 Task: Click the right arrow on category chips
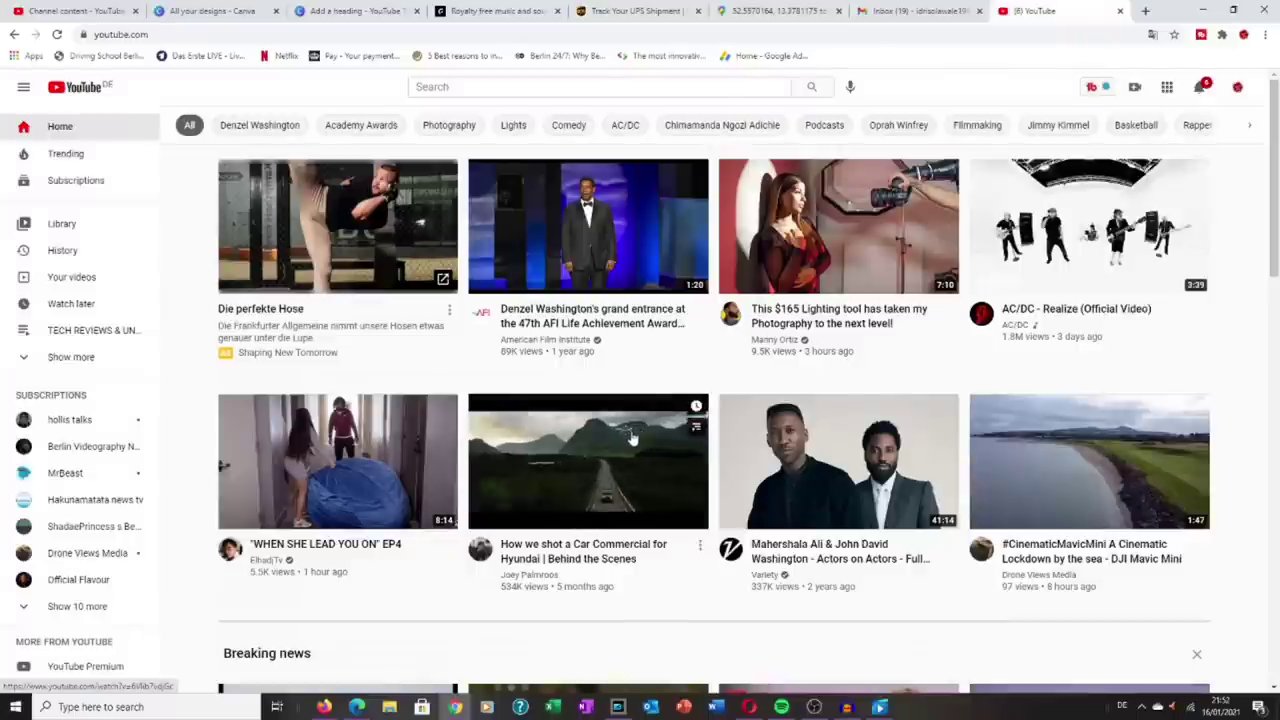(1248, 125)
